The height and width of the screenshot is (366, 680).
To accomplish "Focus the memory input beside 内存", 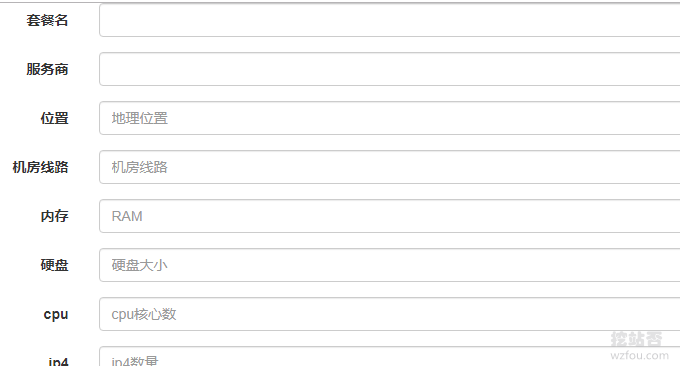I will 389,216.
